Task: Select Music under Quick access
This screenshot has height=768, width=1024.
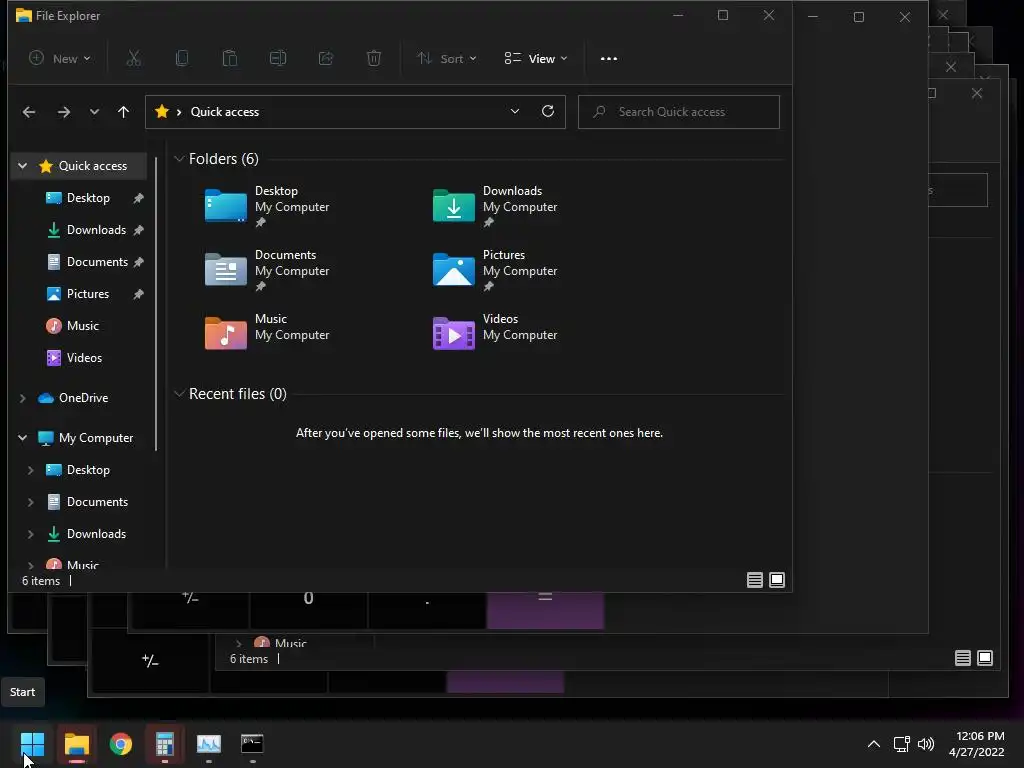Action: (x=82, y=326)
